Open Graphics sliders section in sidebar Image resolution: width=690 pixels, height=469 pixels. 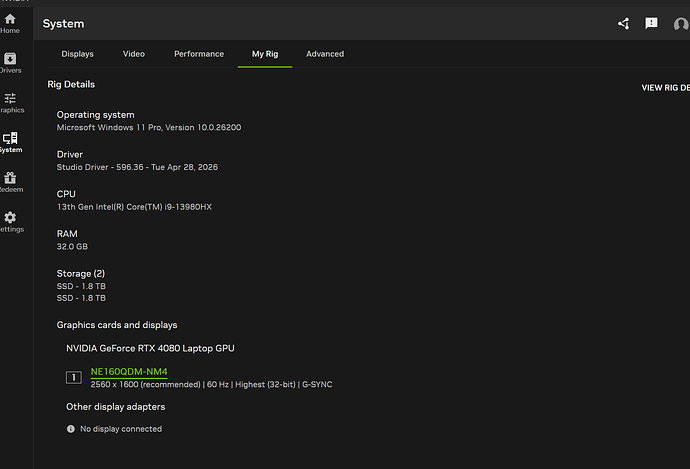click(x=11, y=103)
